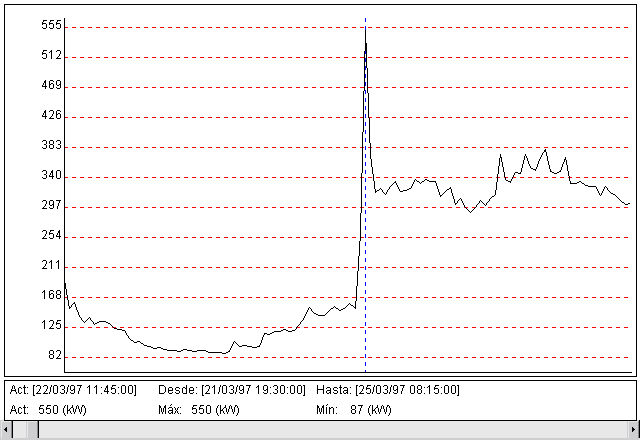This screenshot has width=640, height=440.
Task: Click the 550 kW peak on the curve
Action: point(366,32)
